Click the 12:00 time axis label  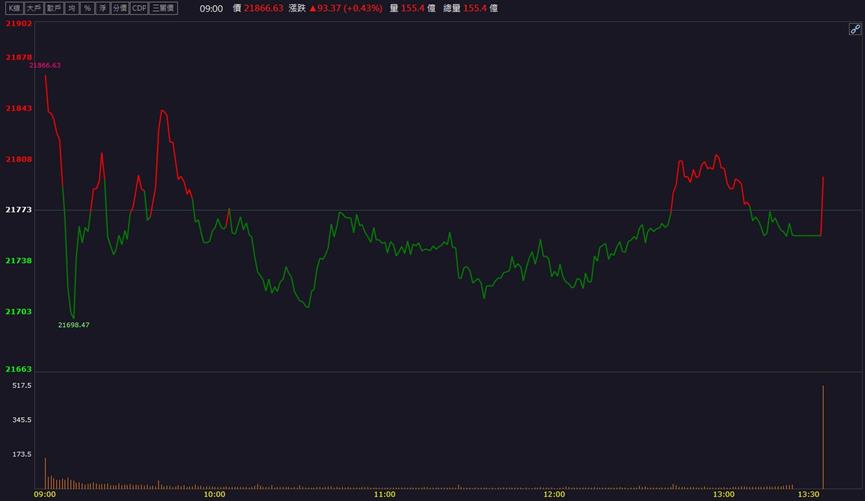(554, 494)
